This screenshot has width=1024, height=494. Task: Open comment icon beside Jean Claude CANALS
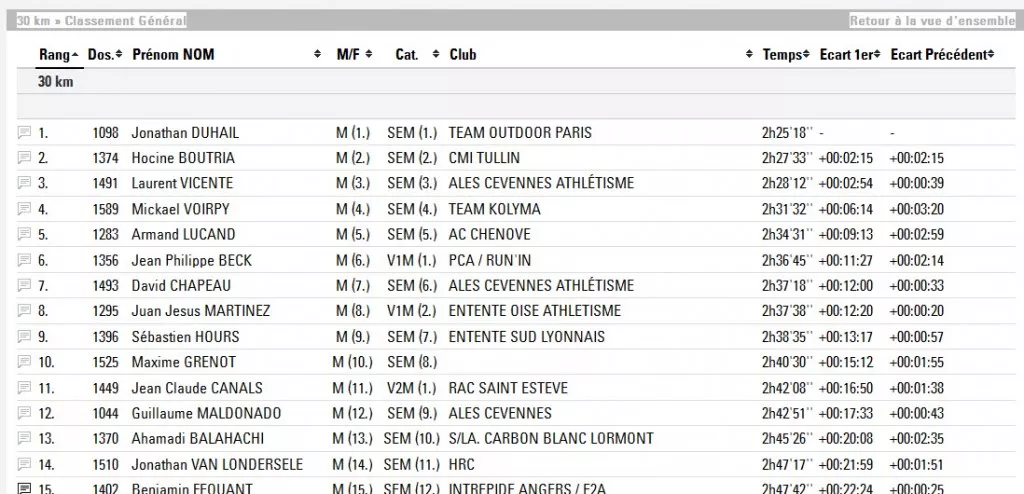click(24, 388)
